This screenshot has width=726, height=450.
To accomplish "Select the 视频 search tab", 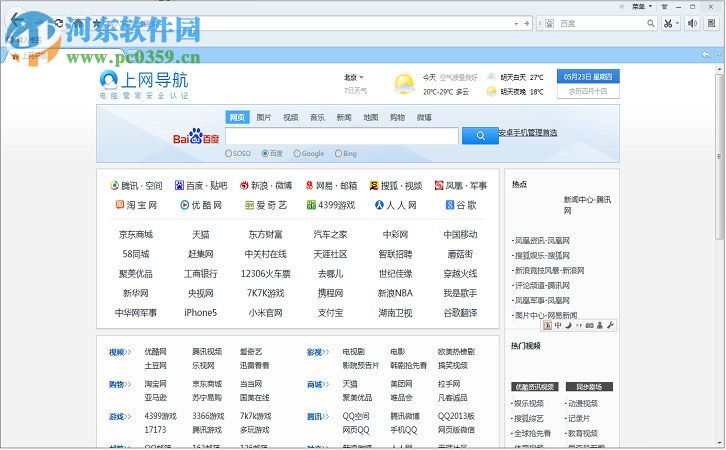I will pyautogui.click(x=290, y=118).
